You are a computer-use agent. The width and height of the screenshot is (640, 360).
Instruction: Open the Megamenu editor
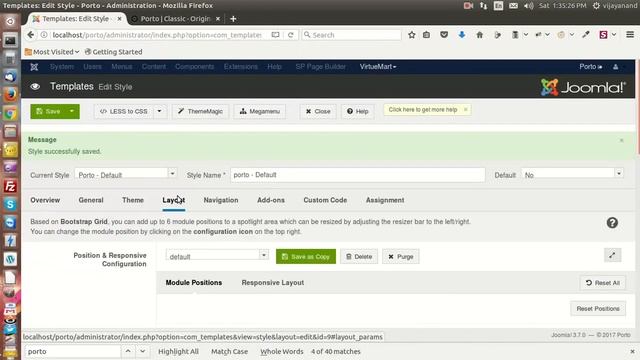coord(260,111)
